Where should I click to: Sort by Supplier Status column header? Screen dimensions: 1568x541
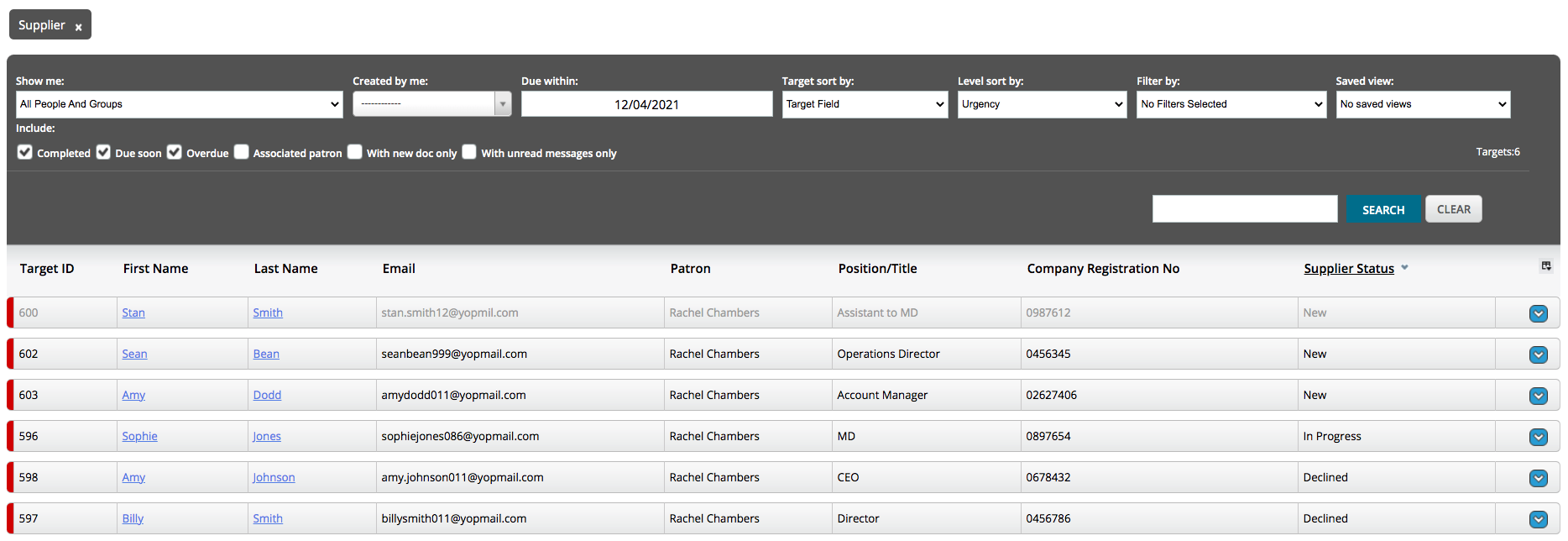click(1348, 269)
